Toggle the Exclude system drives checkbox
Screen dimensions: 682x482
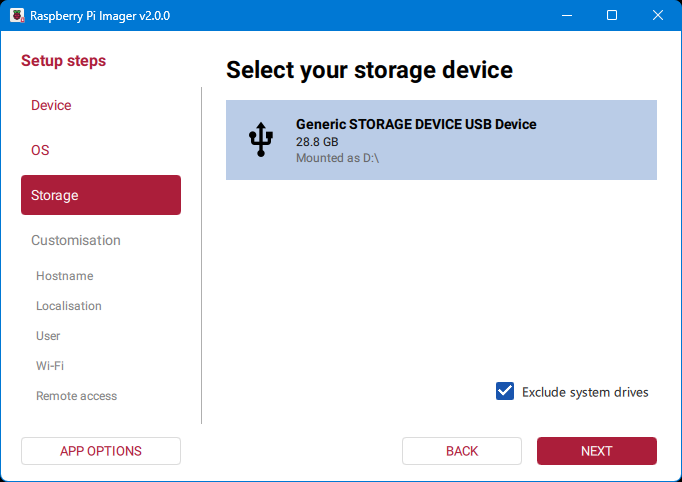(505, 392)
